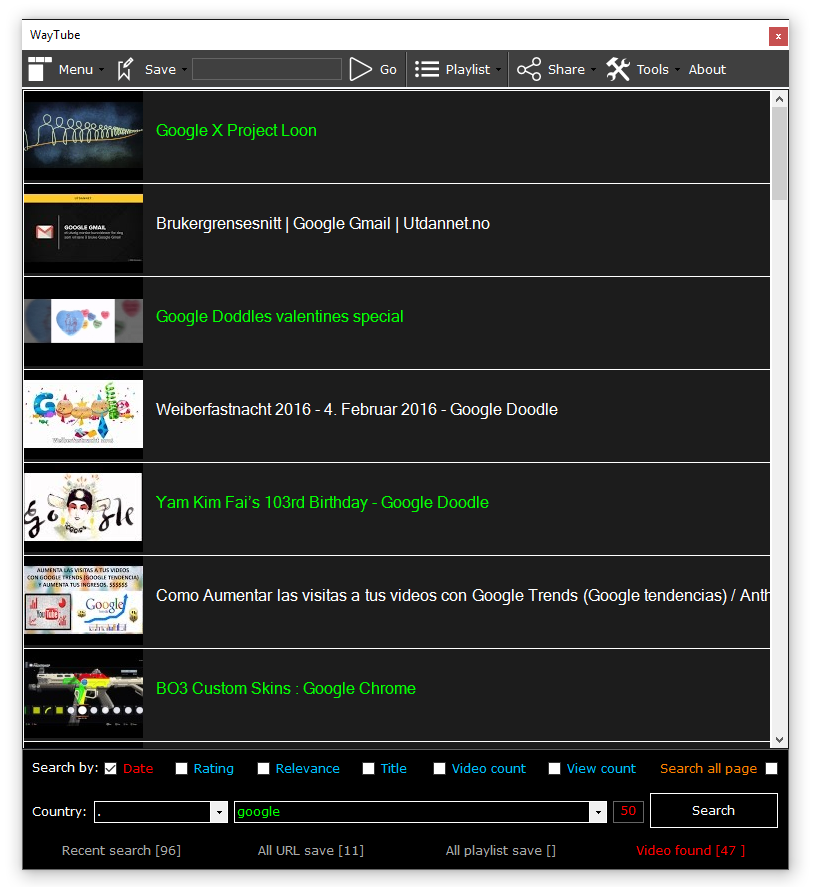Select title 'BO3 Custom Skins : Google Chrome'
813x887 pixels.
(x=286, y=688)
